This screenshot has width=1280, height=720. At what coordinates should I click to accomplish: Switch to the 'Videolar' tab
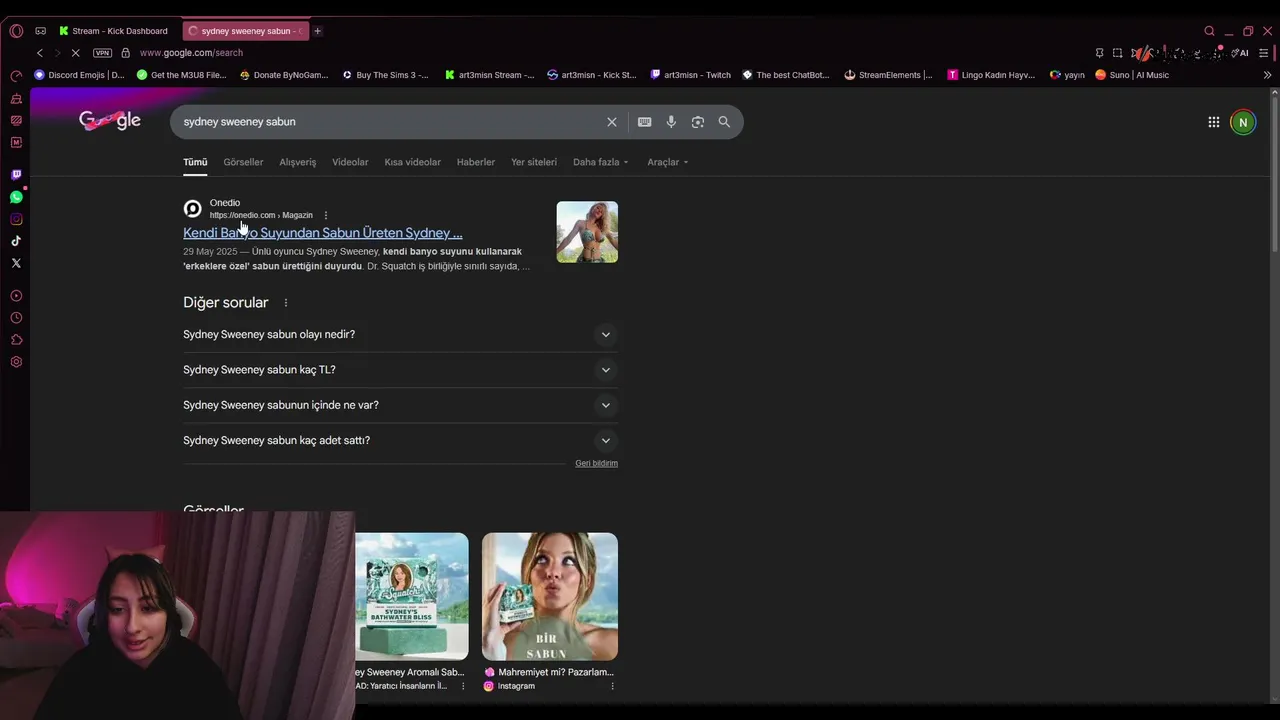point(350,162)
